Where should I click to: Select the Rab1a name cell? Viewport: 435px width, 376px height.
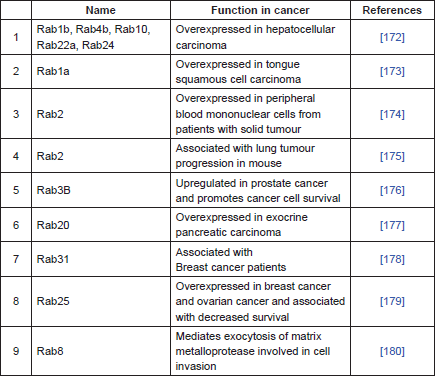tap(101, 71)
